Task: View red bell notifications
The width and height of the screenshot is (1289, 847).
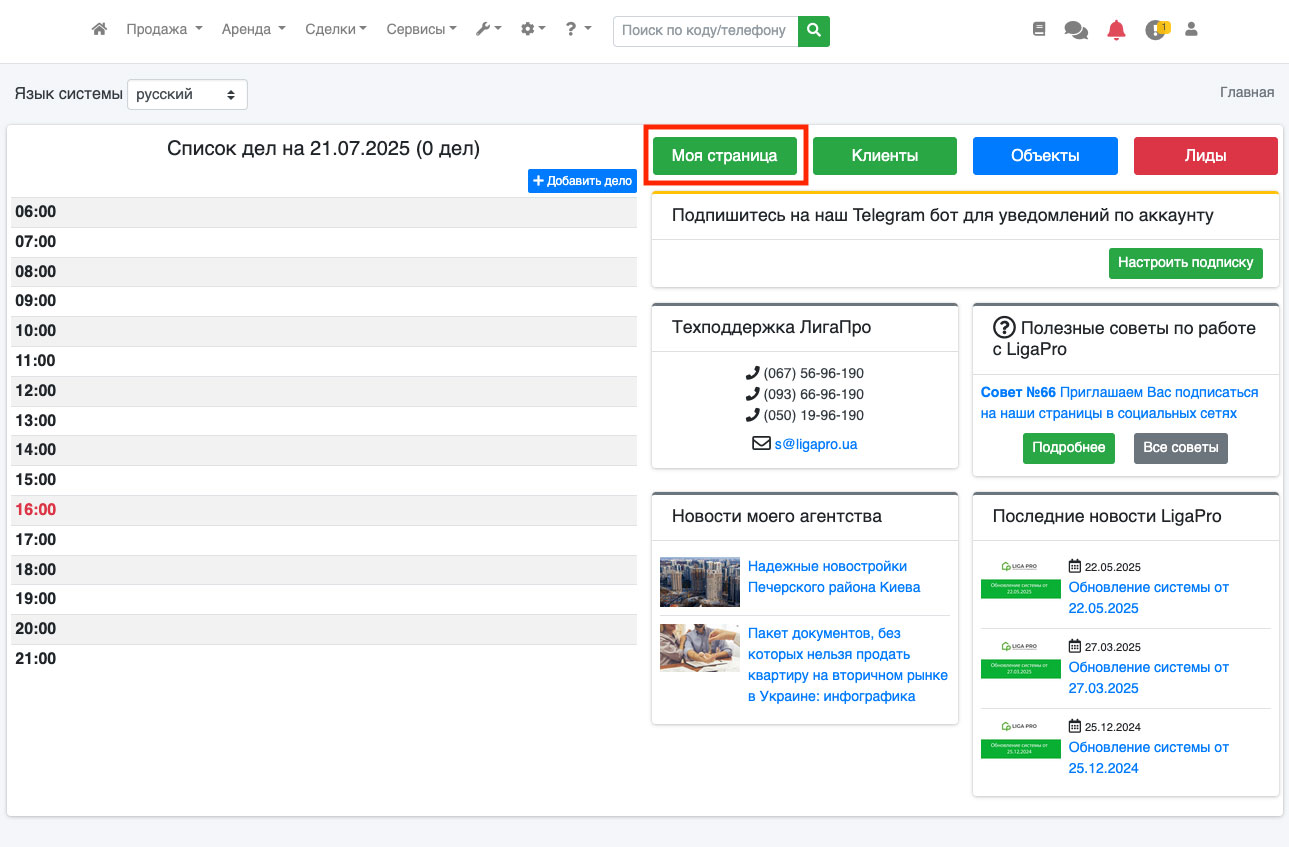Action: 1116,30
